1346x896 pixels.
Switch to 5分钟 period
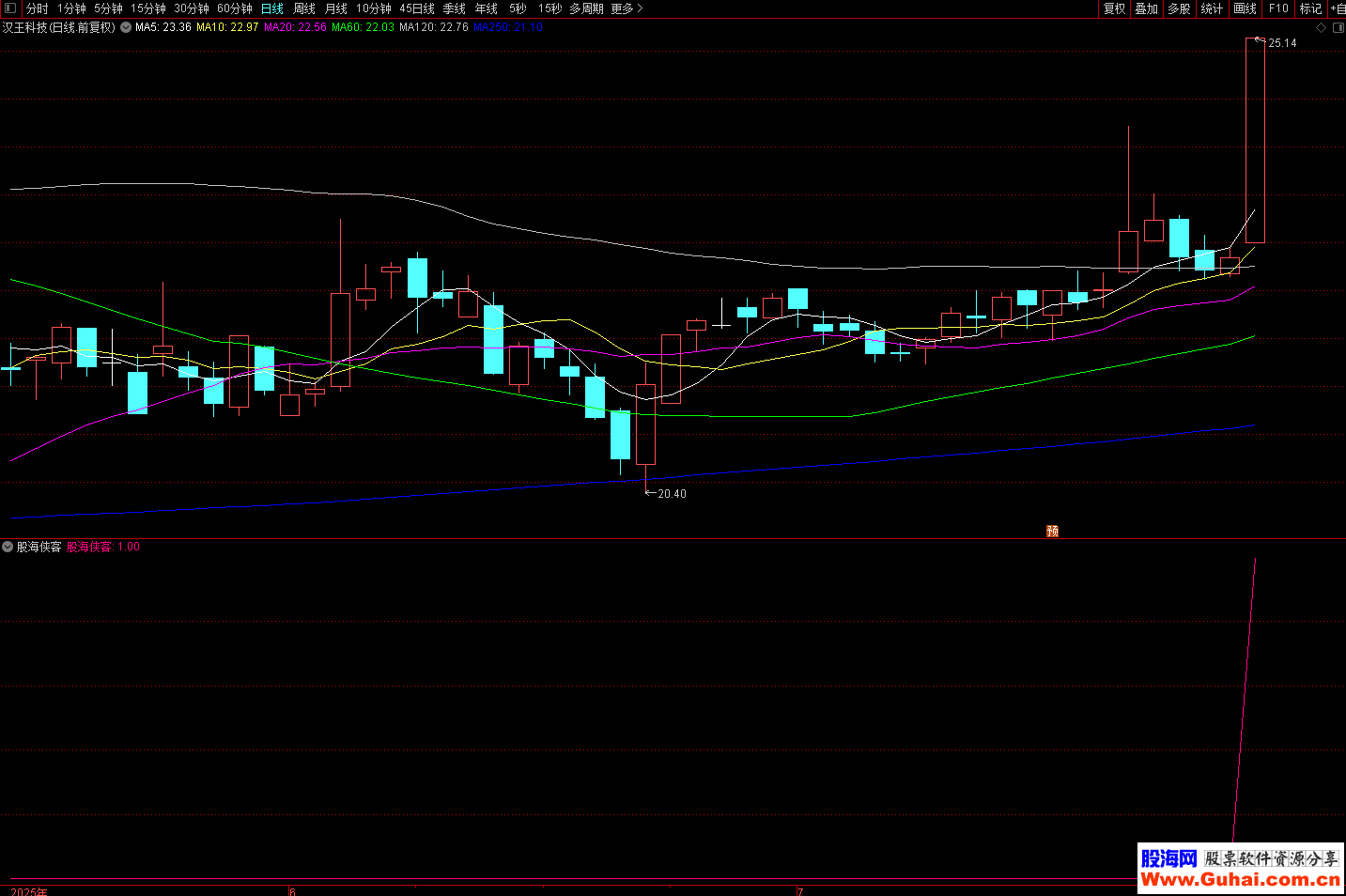coord(108,8)
